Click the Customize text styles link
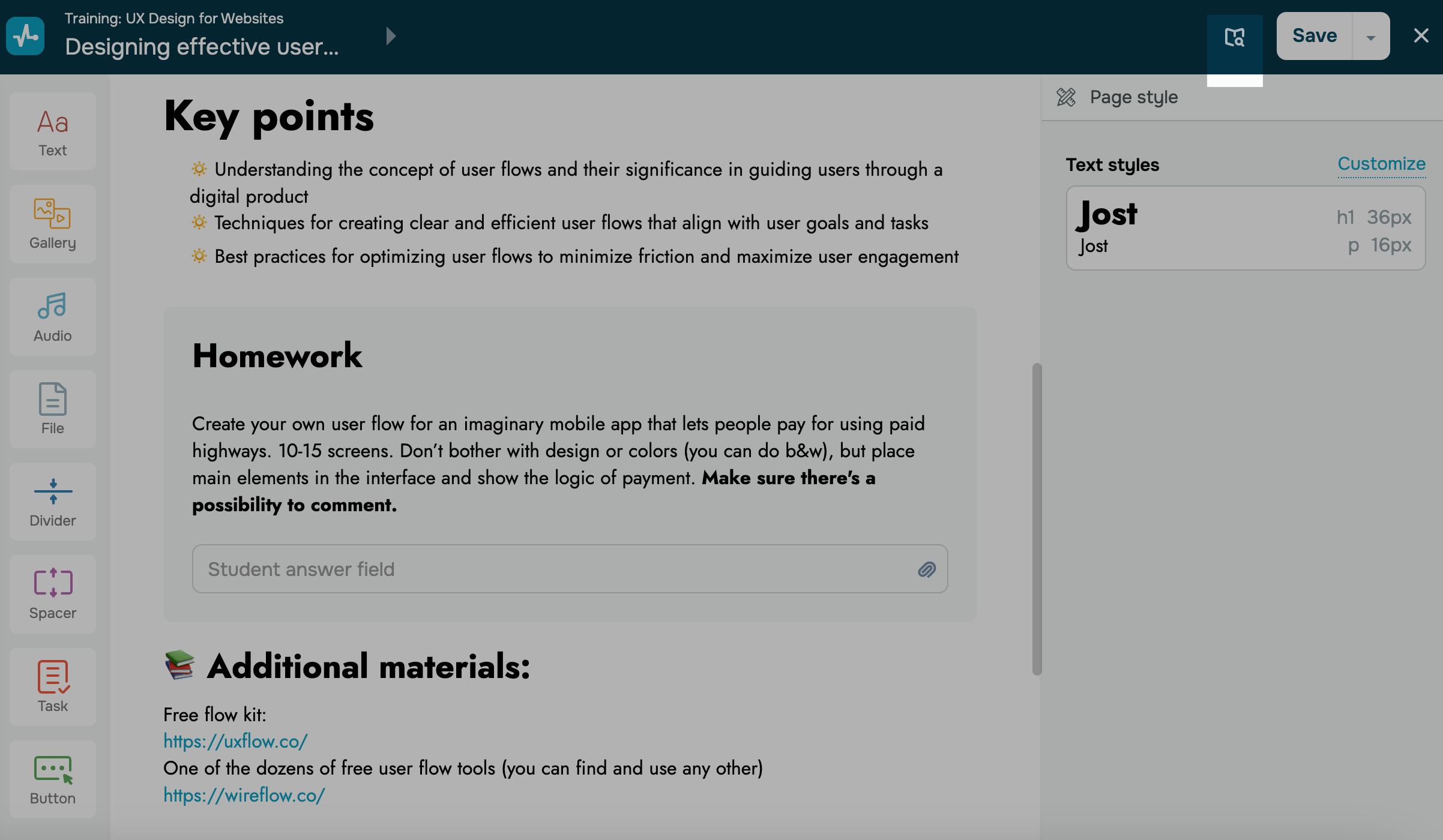Image resolution: width=1443 pixels, height=840 pixels. pyautogui.click(x=1381, y=164)
